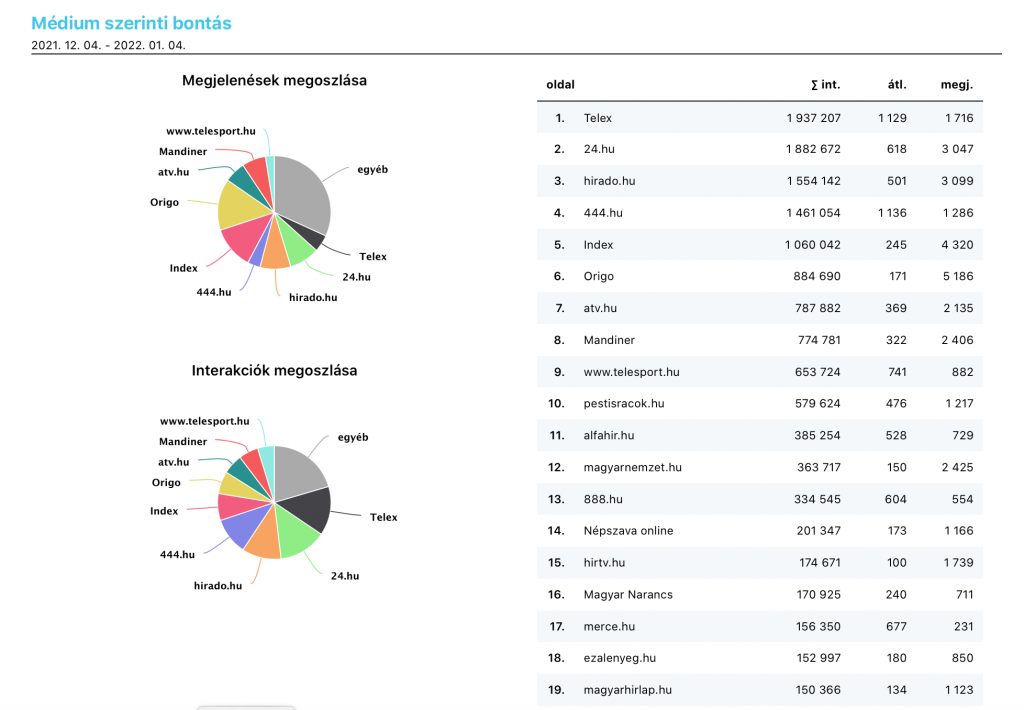Screen dimensions: 1024x710
Task: Select the hirado.hu row name in table
Action: click(x=609, y=181)
